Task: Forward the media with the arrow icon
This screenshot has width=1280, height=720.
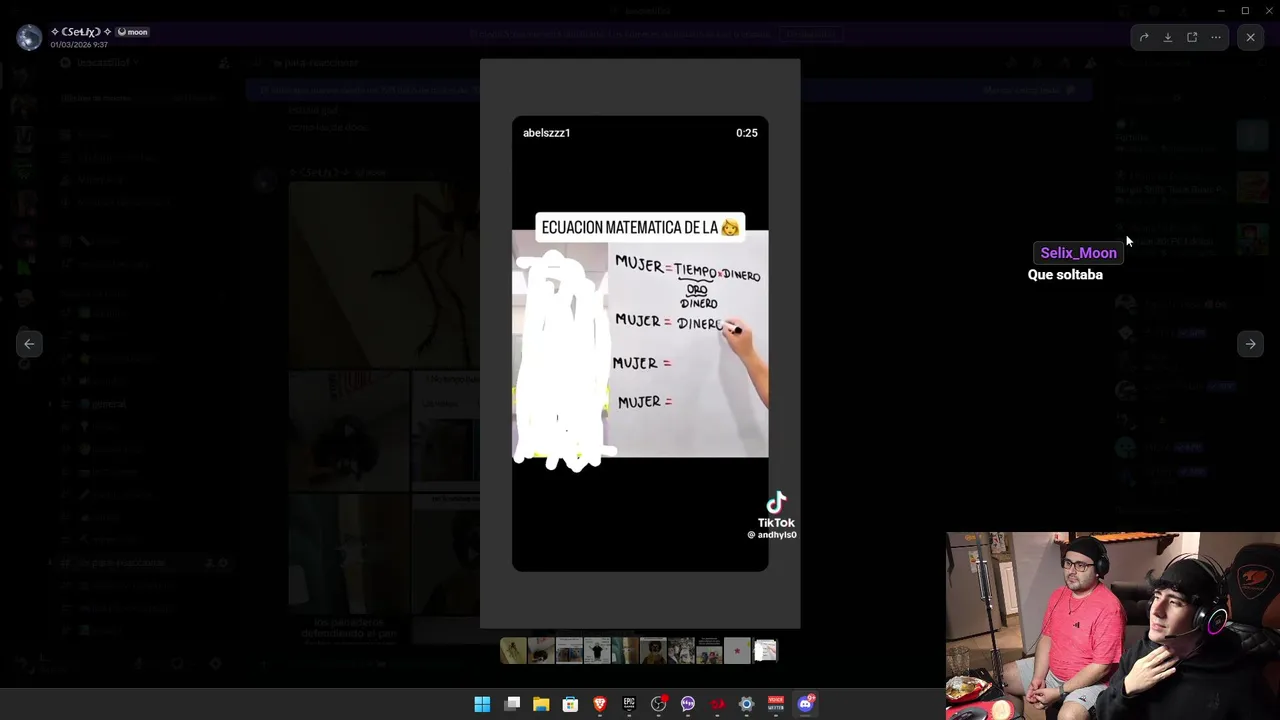Action: pos(1144,38)
